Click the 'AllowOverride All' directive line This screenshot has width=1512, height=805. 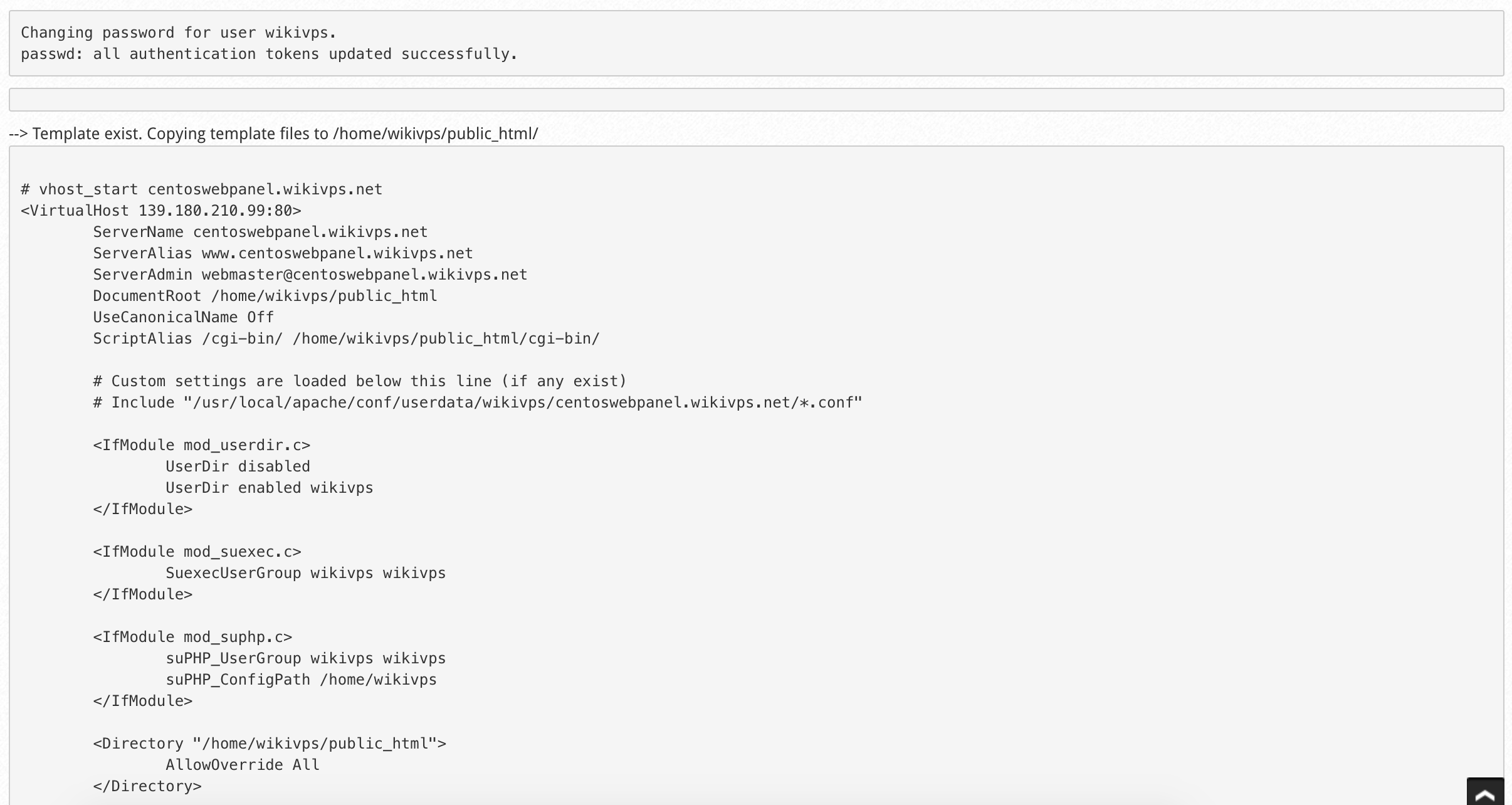click(x=243, y=765)
